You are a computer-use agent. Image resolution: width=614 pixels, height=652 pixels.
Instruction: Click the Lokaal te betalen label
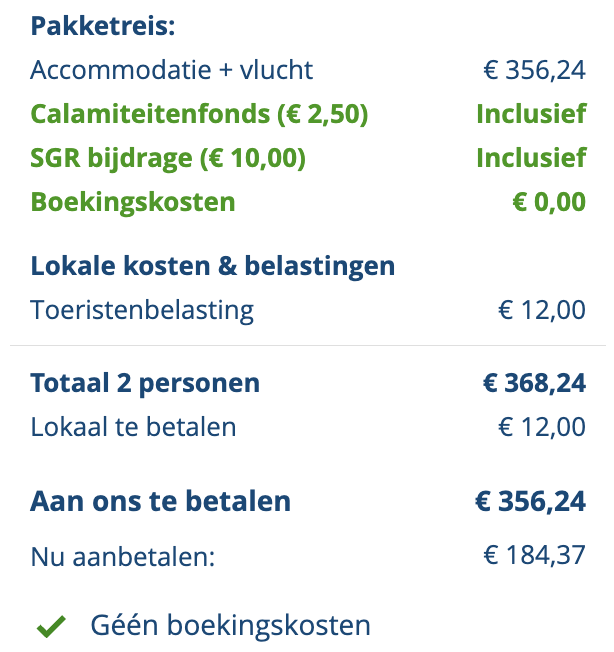click(134, 427)
